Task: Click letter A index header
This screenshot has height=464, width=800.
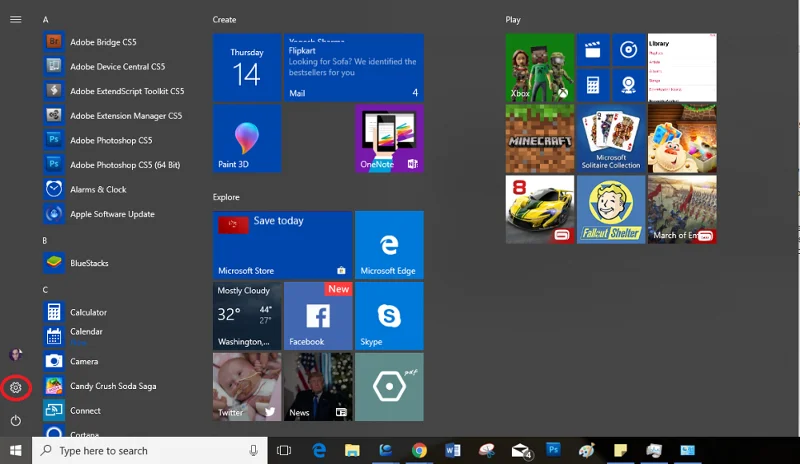Action: pyautogui.click(x=45, y=19)
